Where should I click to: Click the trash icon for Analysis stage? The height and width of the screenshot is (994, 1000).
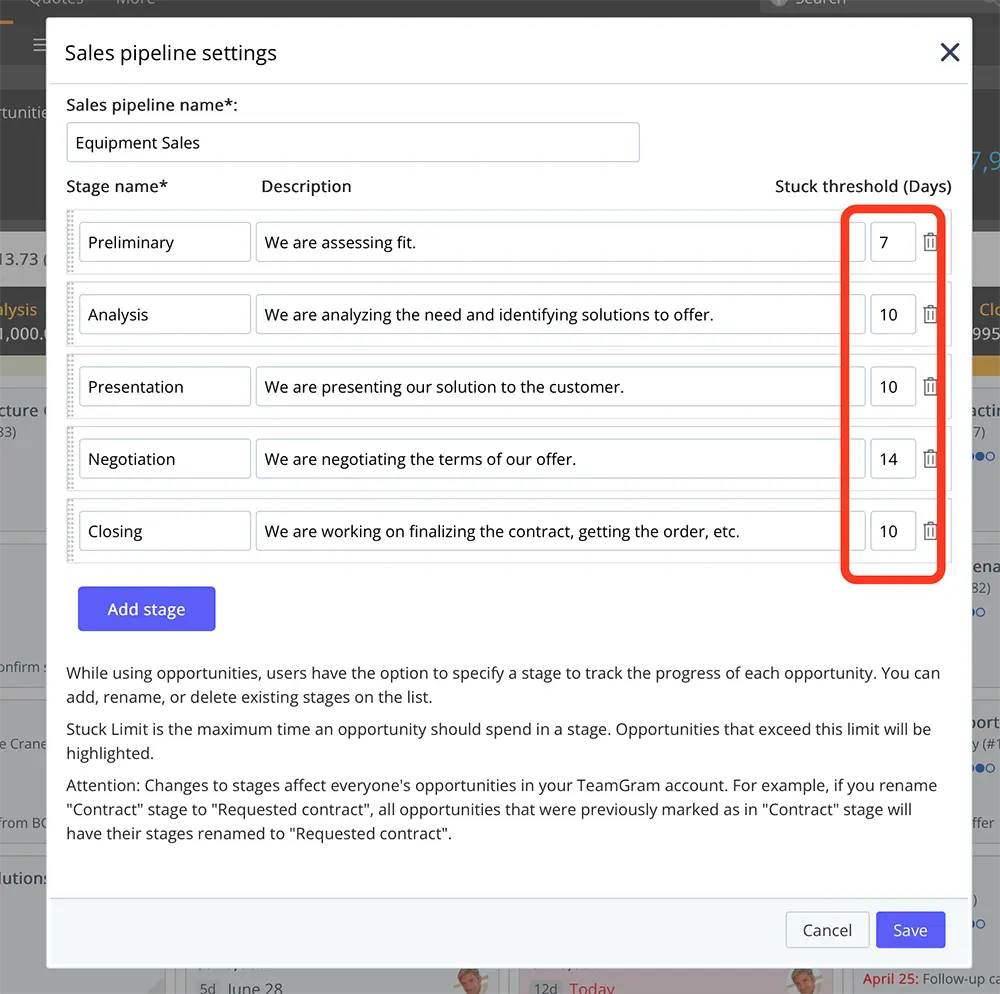(x=930, y=314)
